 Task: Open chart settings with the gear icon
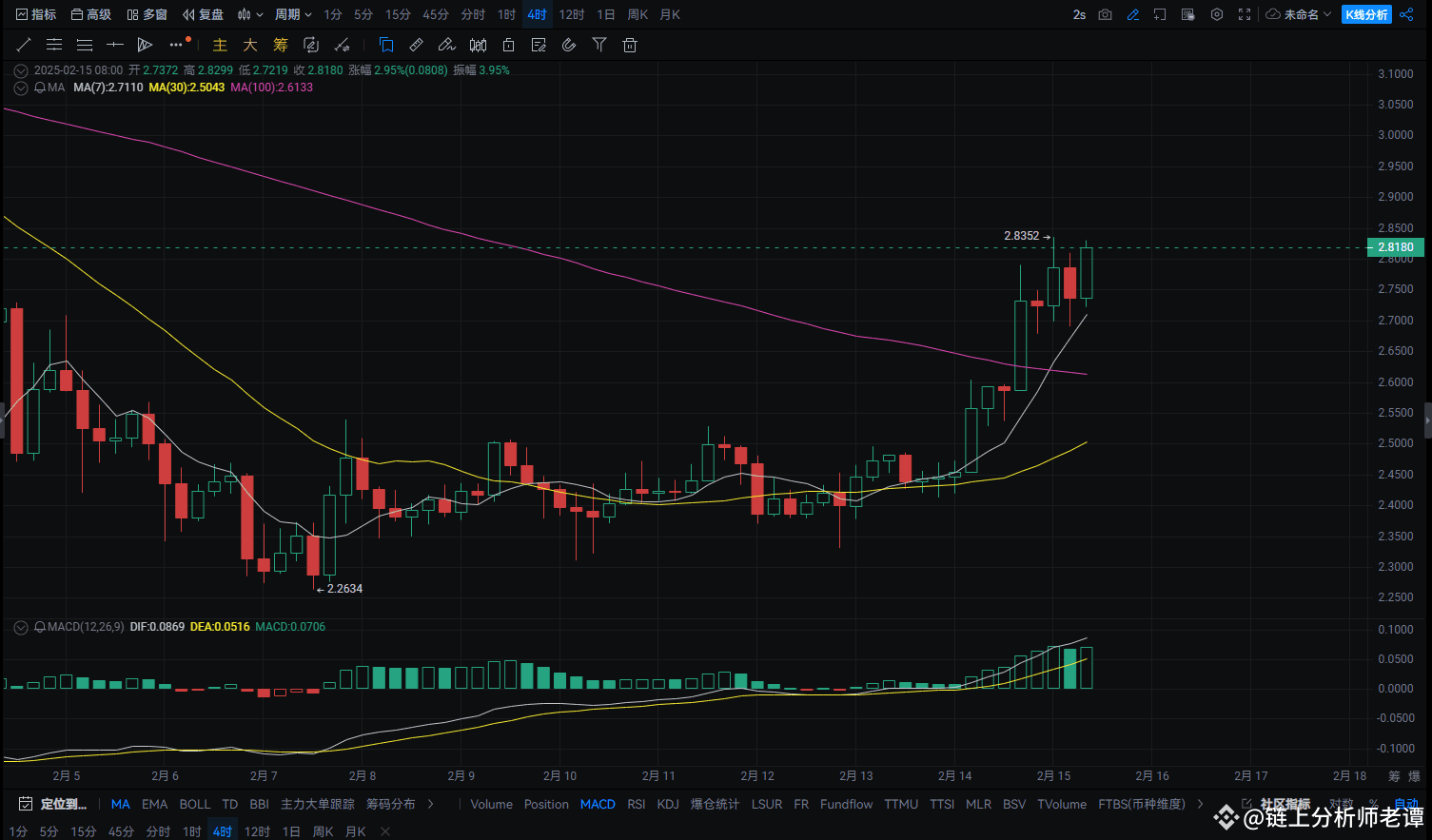tap(1217, 14)
